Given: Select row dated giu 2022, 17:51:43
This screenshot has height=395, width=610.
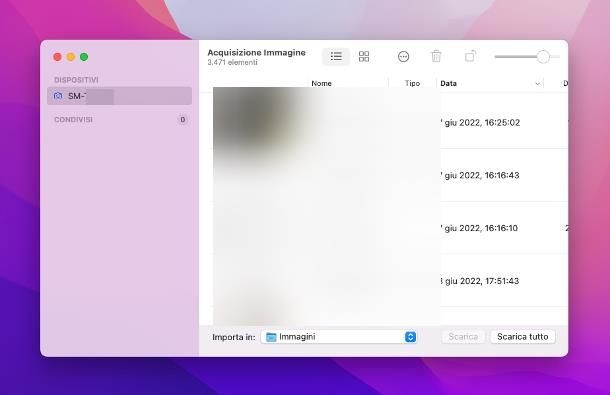Looking at the screenshot, I should (x=384, y=281).
